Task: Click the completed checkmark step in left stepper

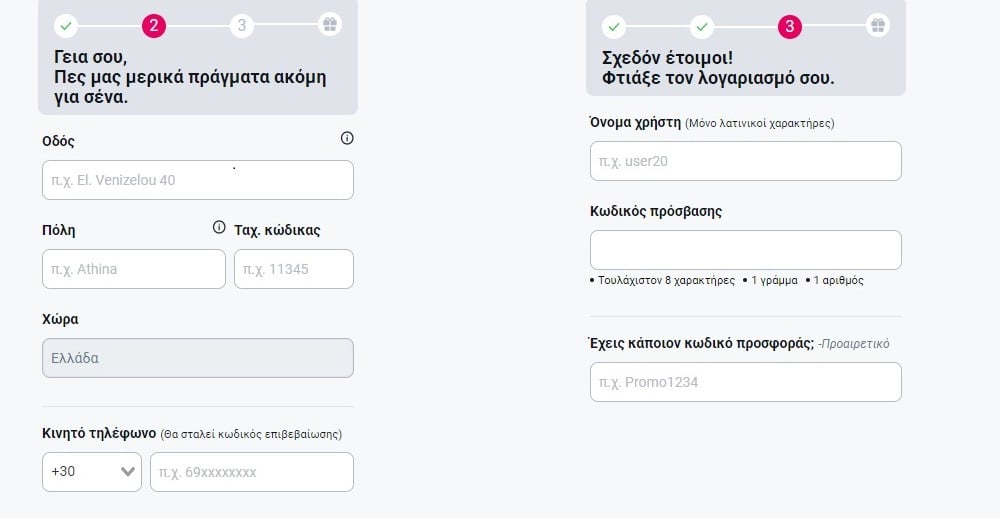Action: (x=66, y=26)
